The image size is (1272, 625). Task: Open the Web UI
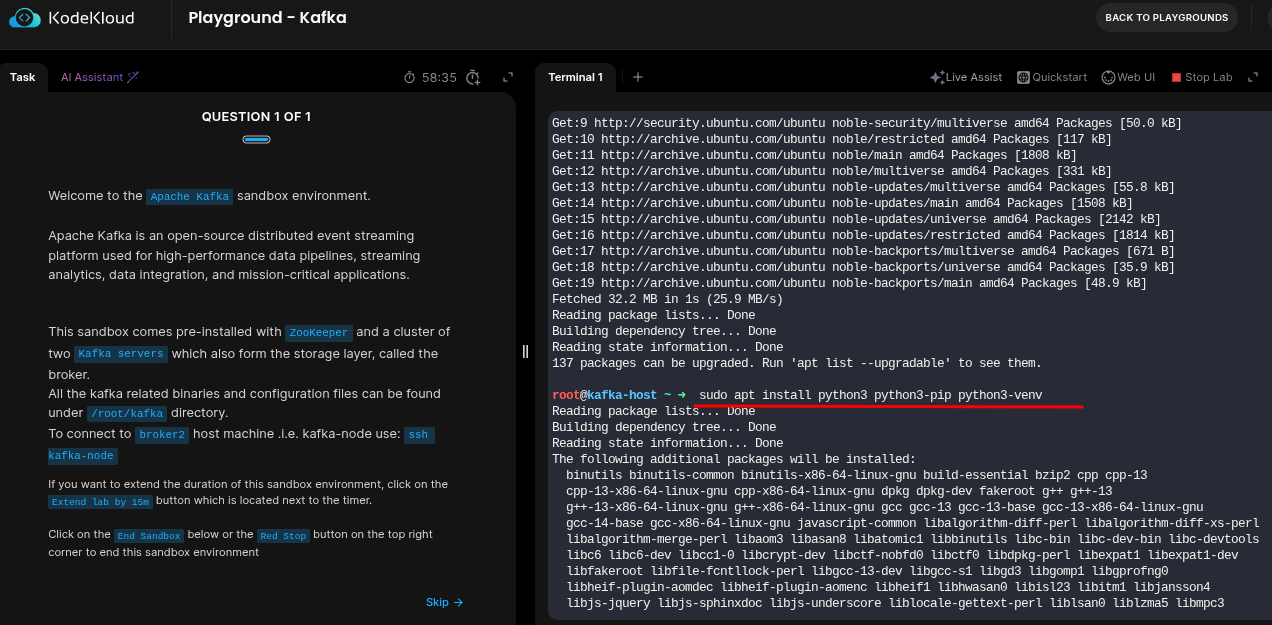point(1128,77)
